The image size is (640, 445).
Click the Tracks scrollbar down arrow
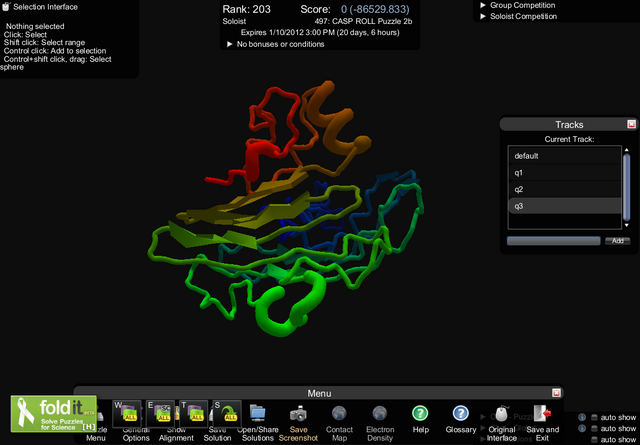tap(627, 225)
